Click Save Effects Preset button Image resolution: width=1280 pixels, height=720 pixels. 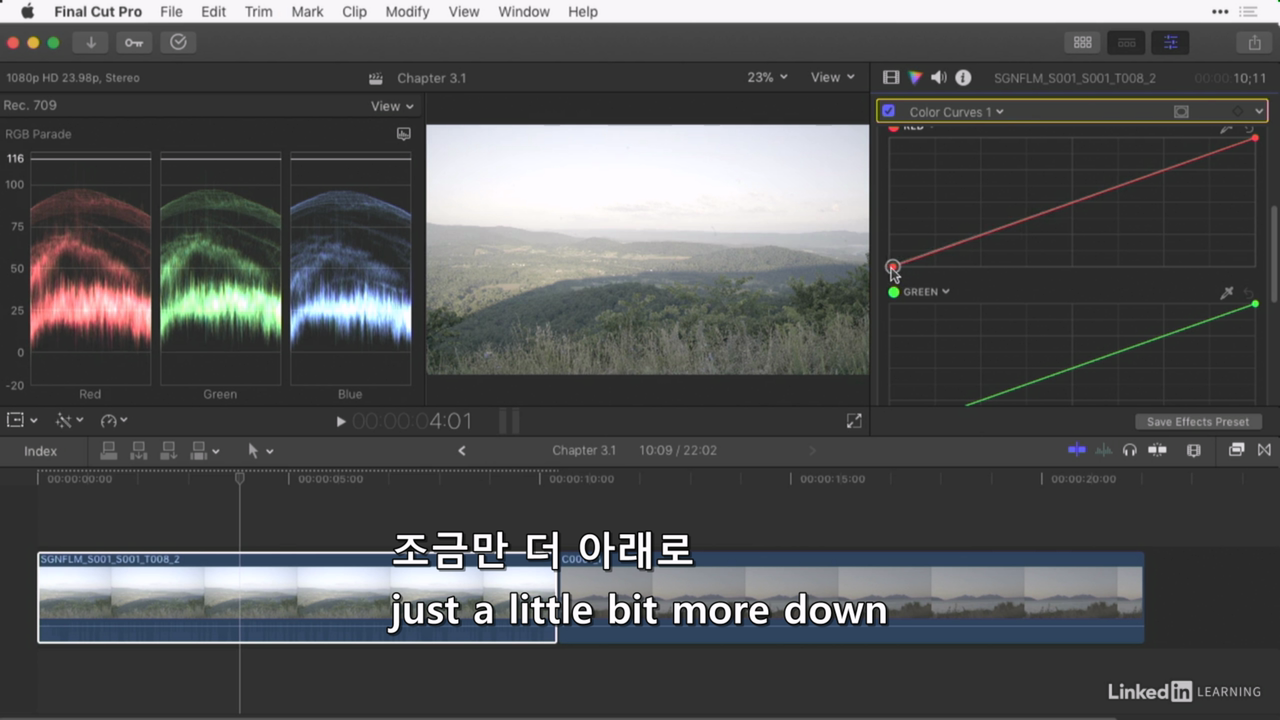[x=1198, y=422]
